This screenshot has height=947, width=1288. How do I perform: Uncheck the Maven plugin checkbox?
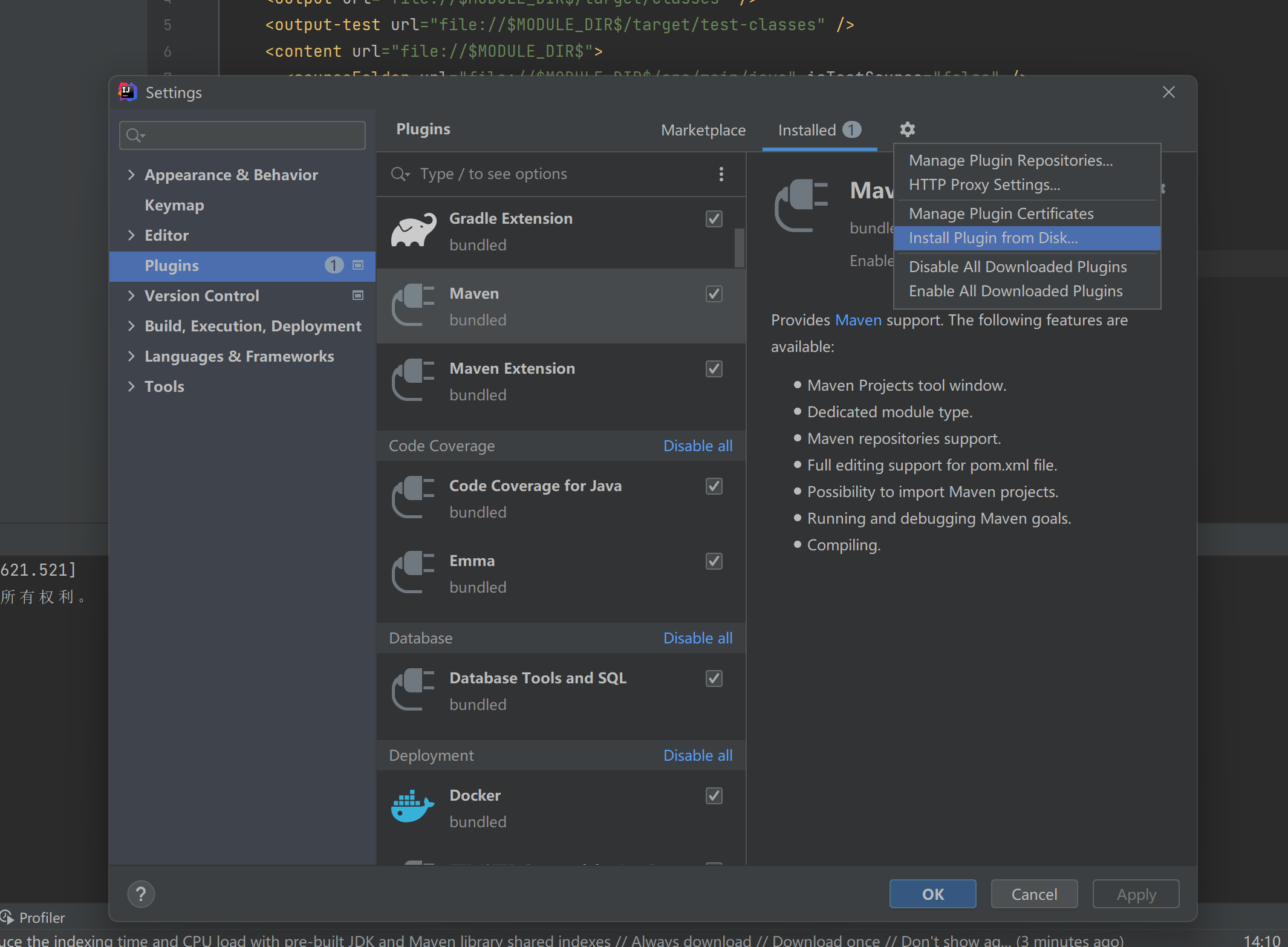(x=714, y=294)
